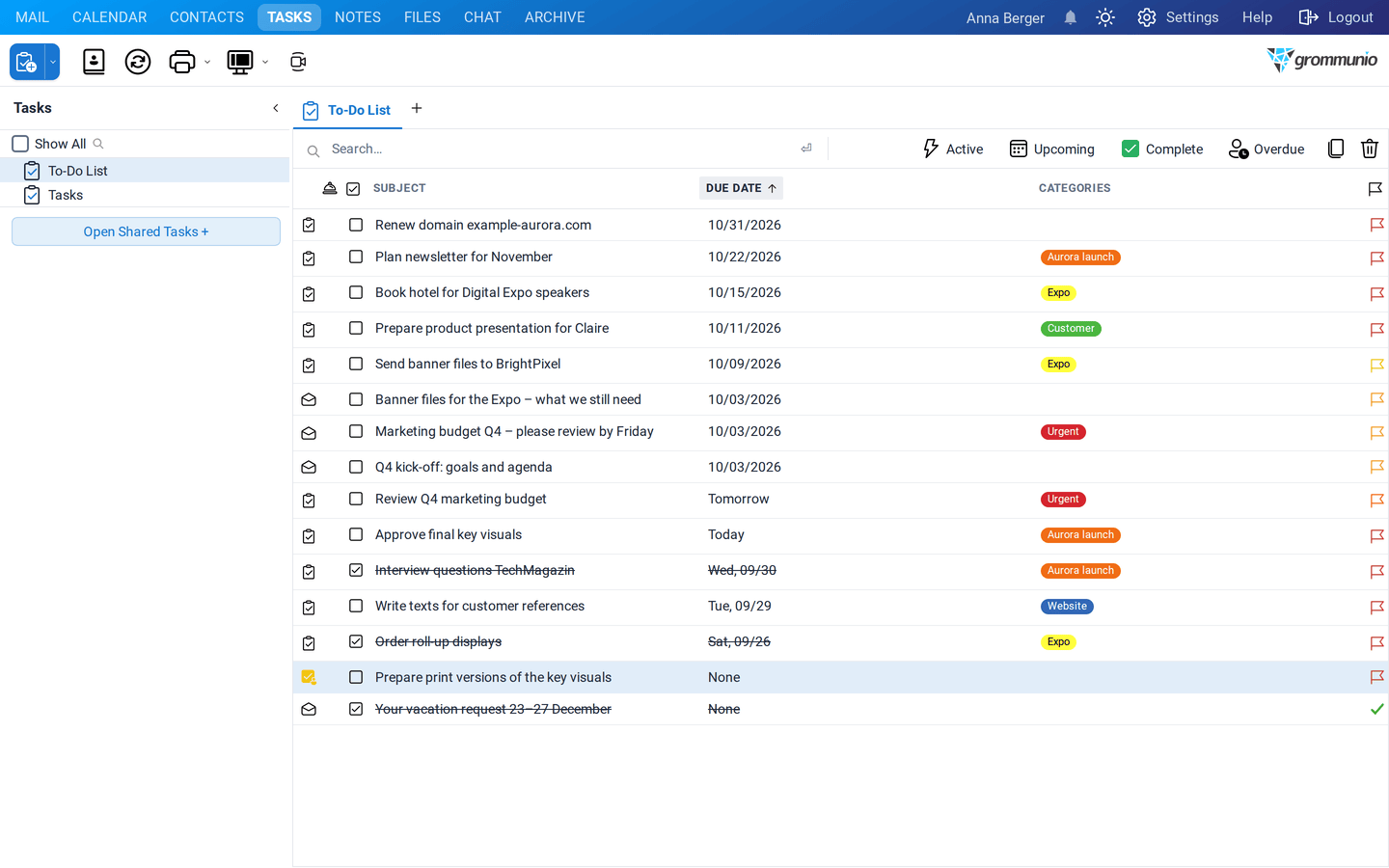
Task: Add a new tab with plus icon
Action: tap(417, 108)
